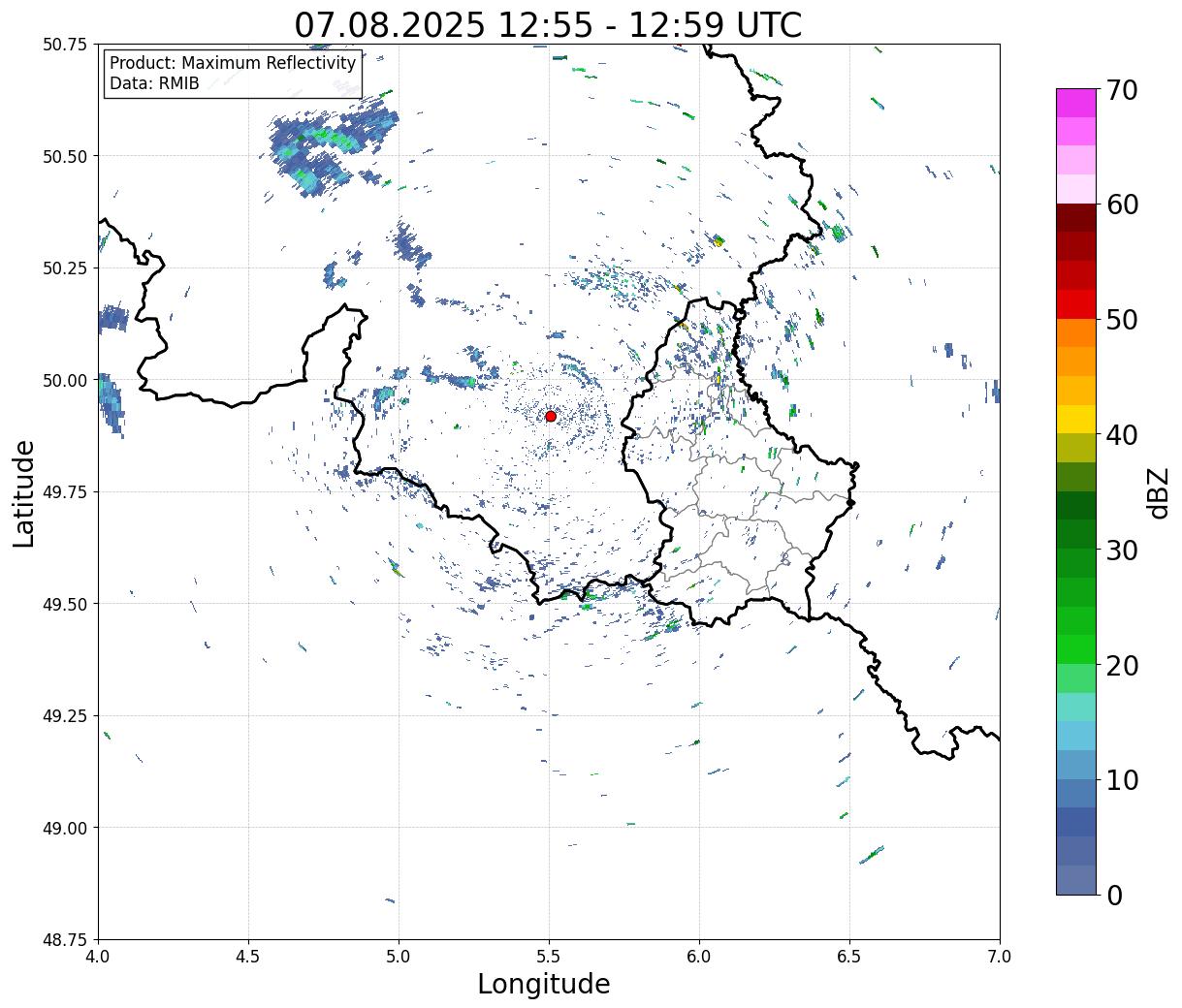Click the turquoise swatch between 10 and 20
This screenshot has width=1182, height=1008.
(1076, 708)
